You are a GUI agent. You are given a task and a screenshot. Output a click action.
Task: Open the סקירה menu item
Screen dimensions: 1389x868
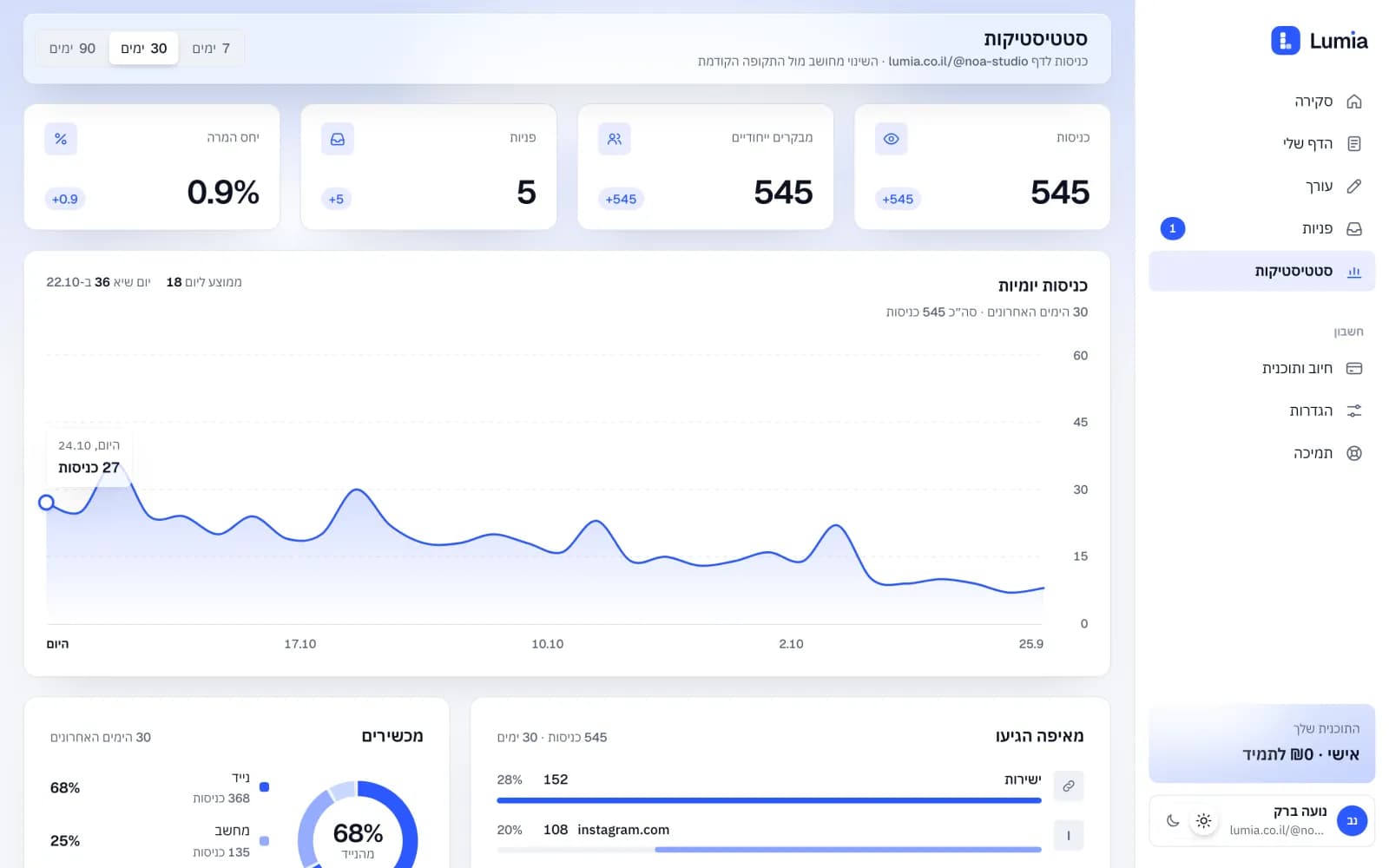(x=1261, y=102)
